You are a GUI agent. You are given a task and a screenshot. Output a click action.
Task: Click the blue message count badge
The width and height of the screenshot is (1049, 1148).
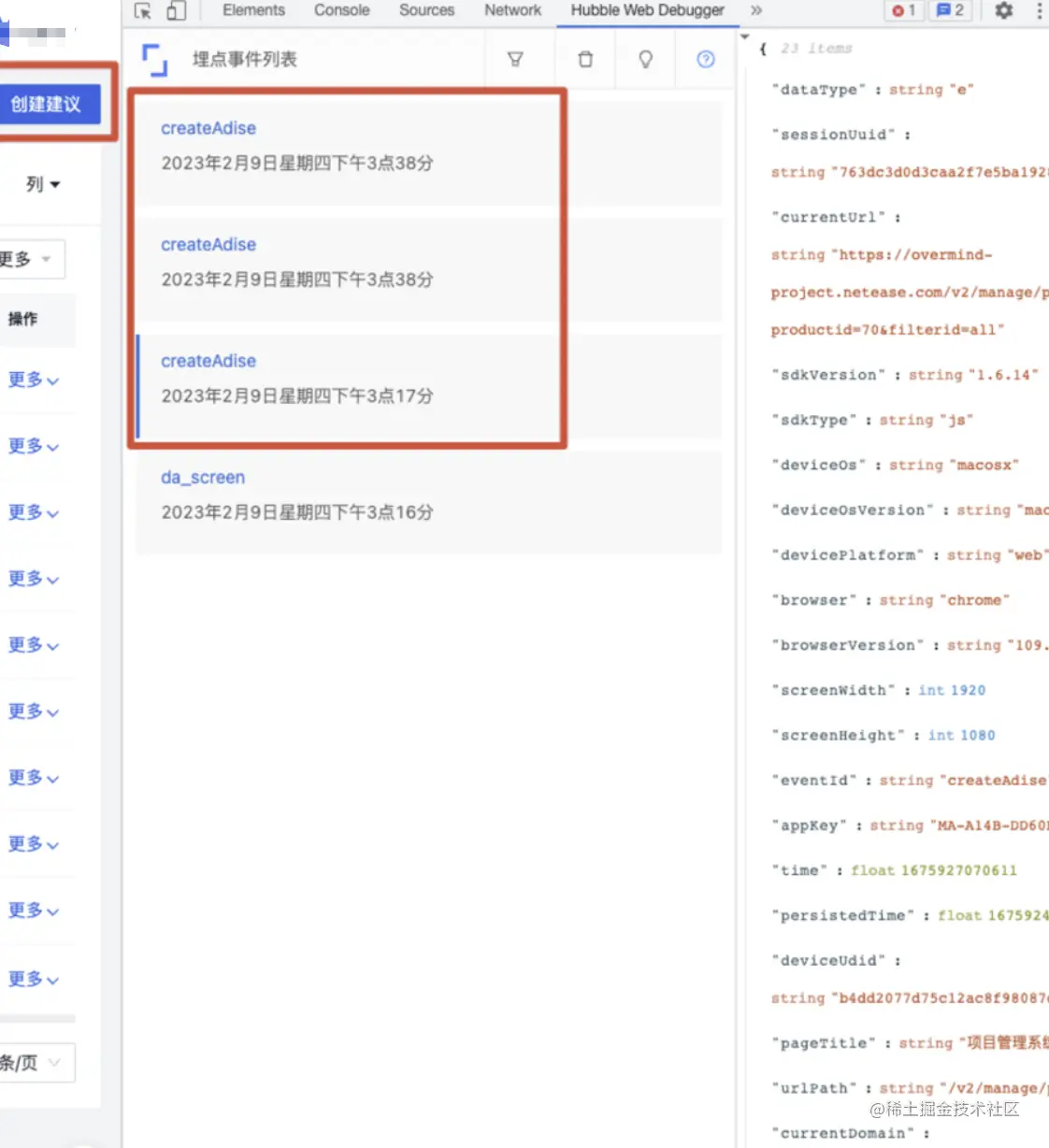click(x=950, y=10)
